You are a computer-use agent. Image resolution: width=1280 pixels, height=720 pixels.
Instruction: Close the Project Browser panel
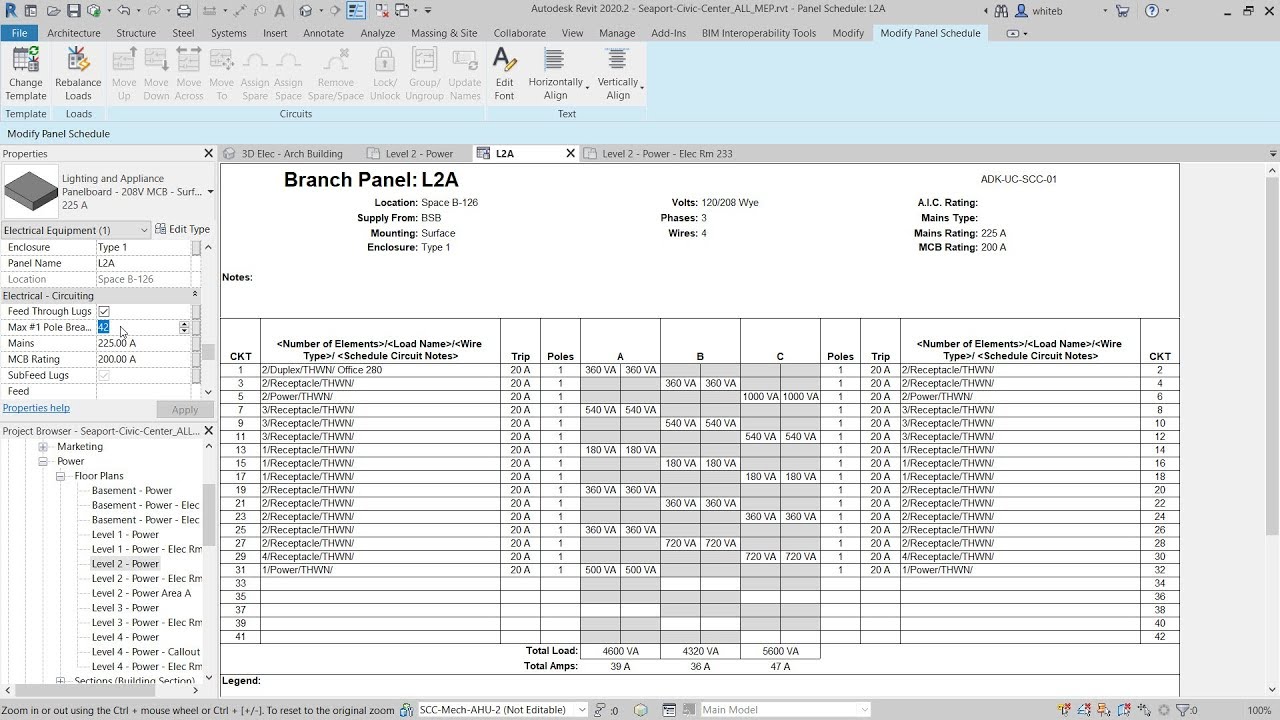[x=208, y=431]
